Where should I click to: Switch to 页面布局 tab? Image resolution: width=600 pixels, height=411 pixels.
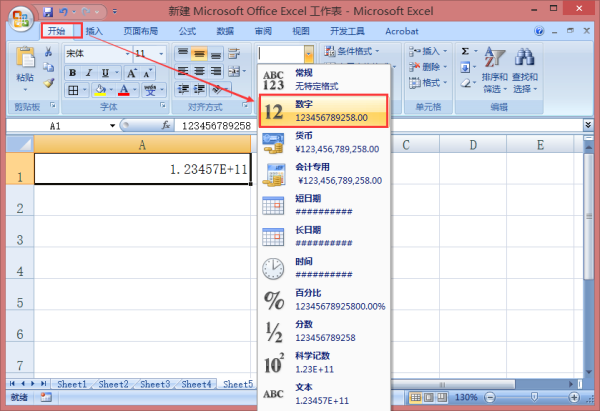point(140,31)
